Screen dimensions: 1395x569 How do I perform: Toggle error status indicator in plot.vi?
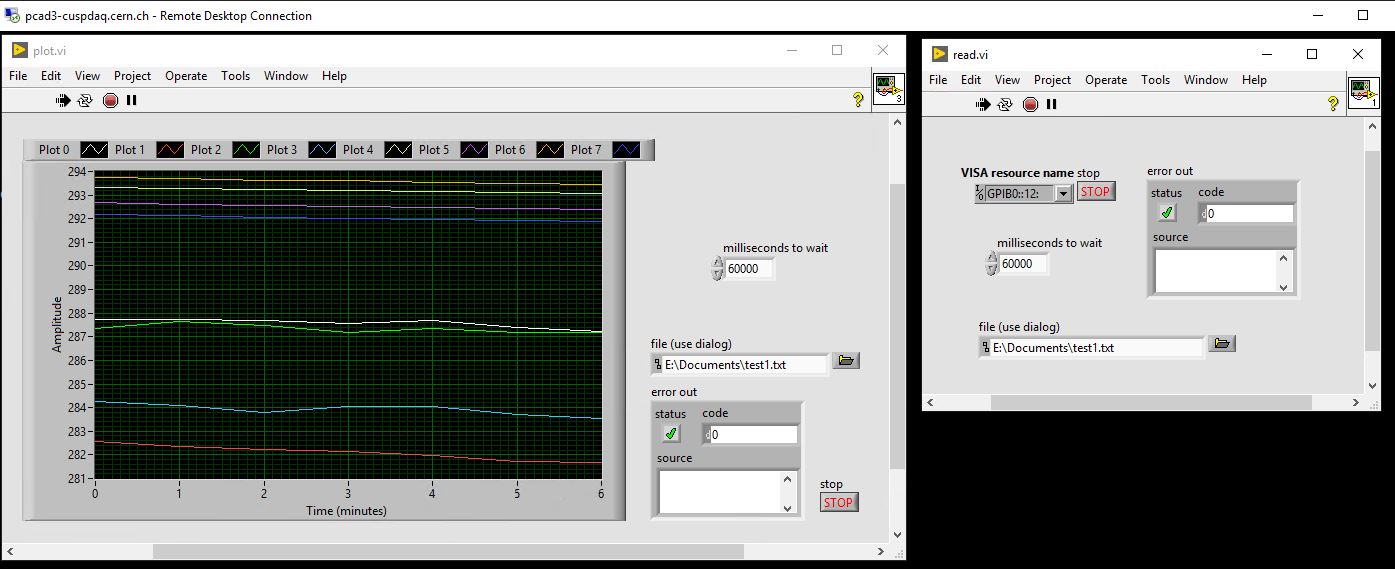tap(671, 434)
